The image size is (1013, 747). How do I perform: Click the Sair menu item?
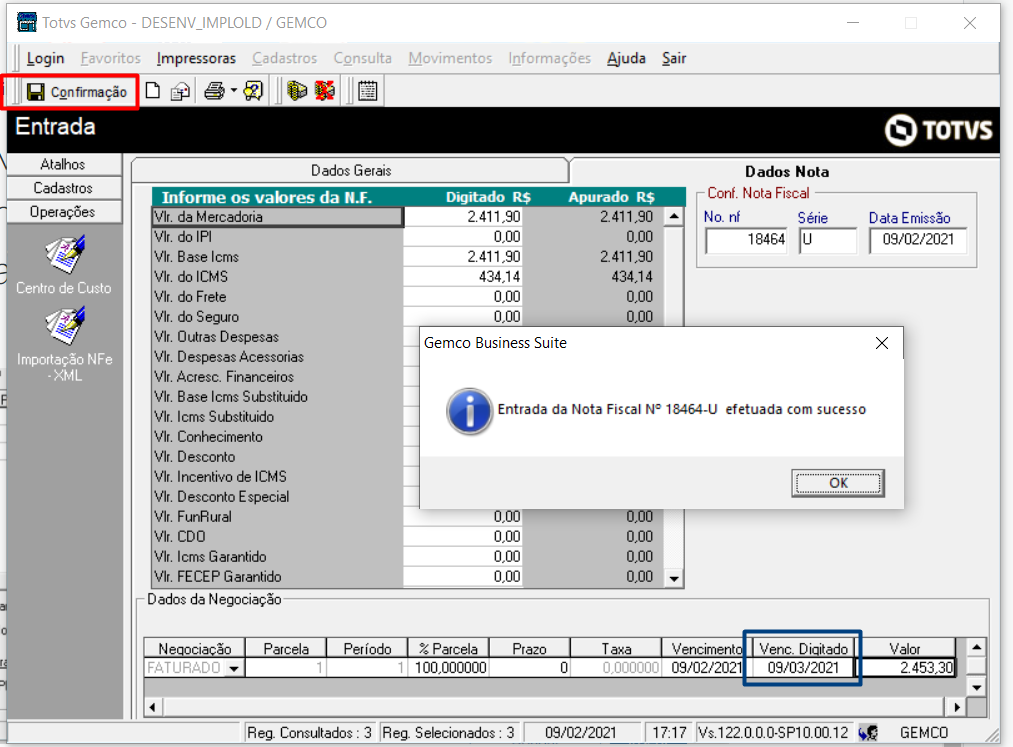tap(674, 58)
